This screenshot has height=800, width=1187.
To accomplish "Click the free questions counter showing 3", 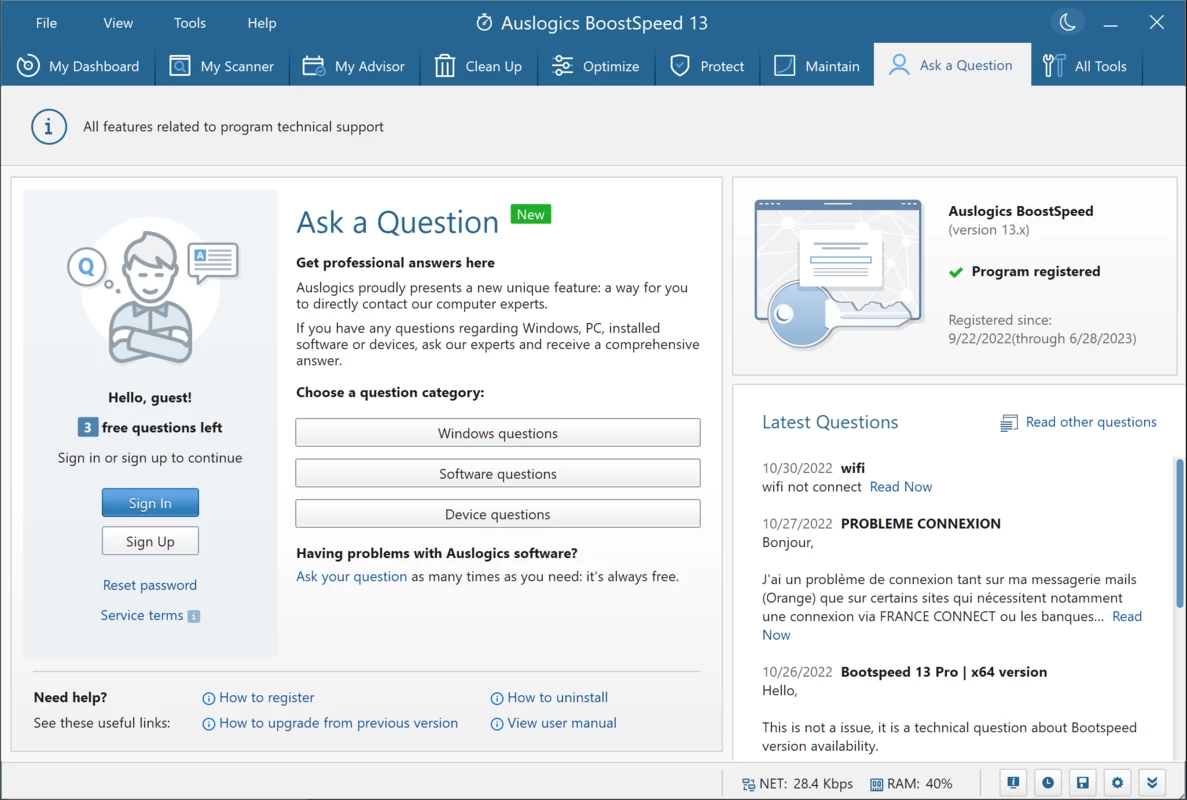I will pyautogui.click(x=87, y=428).
